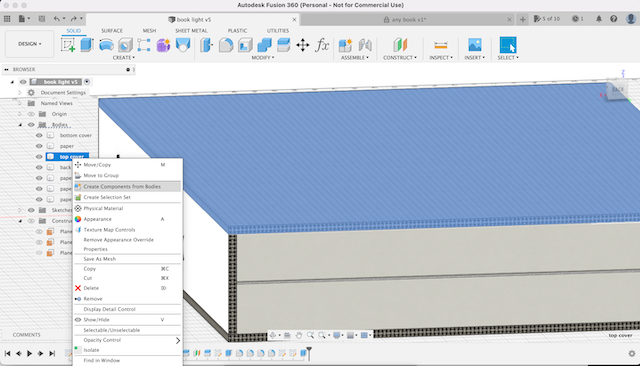The image size is (640, 366).
Task: Select the Extrude tool
Action: tap(87, 45)
